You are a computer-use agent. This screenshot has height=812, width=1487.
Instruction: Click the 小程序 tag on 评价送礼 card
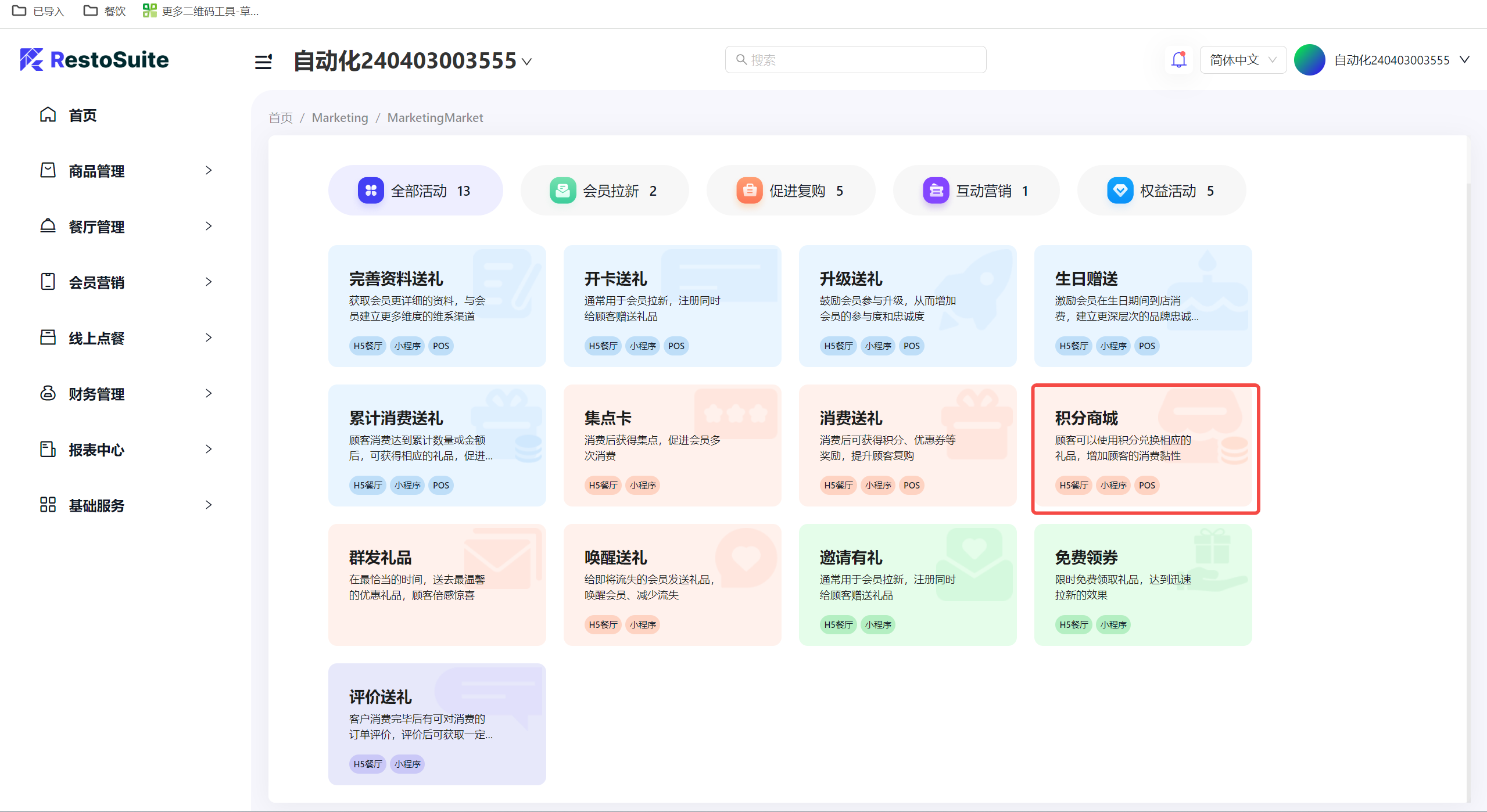407,764
